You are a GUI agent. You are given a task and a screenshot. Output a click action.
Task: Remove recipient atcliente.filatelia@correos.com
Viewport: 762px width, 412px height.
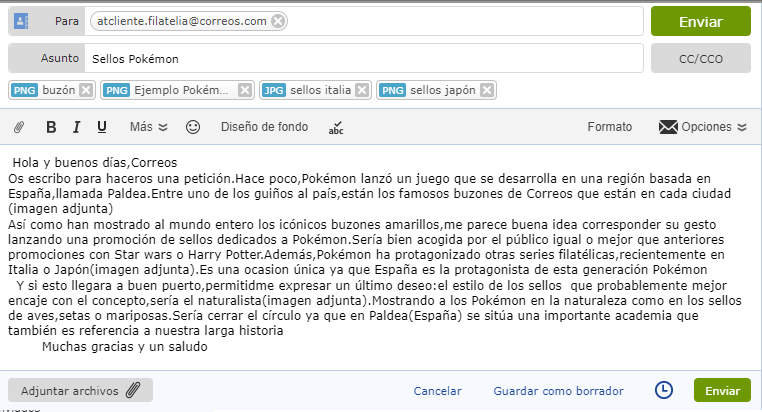tap(278, 21)
